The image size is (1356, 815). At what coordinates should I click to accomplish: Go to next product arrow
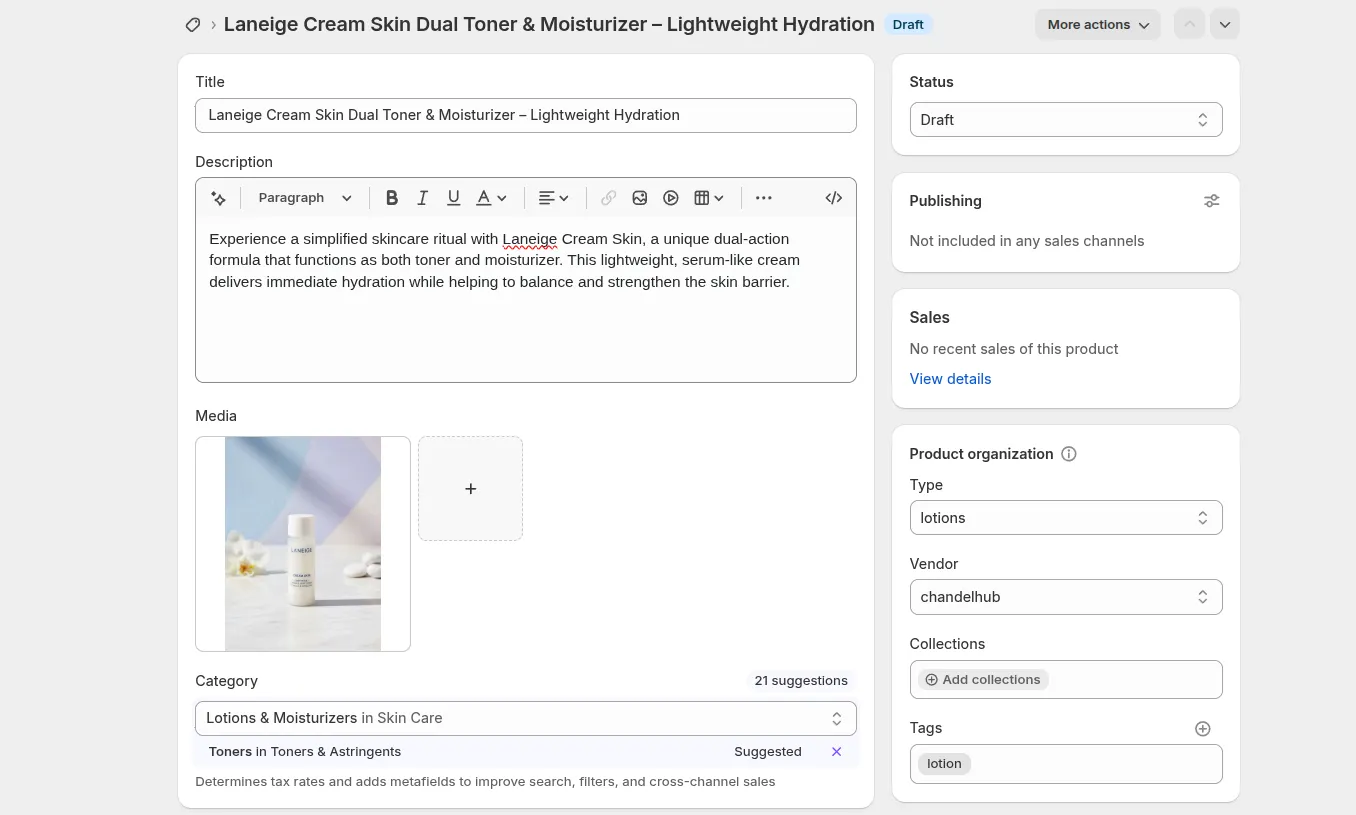point(1225,24)
